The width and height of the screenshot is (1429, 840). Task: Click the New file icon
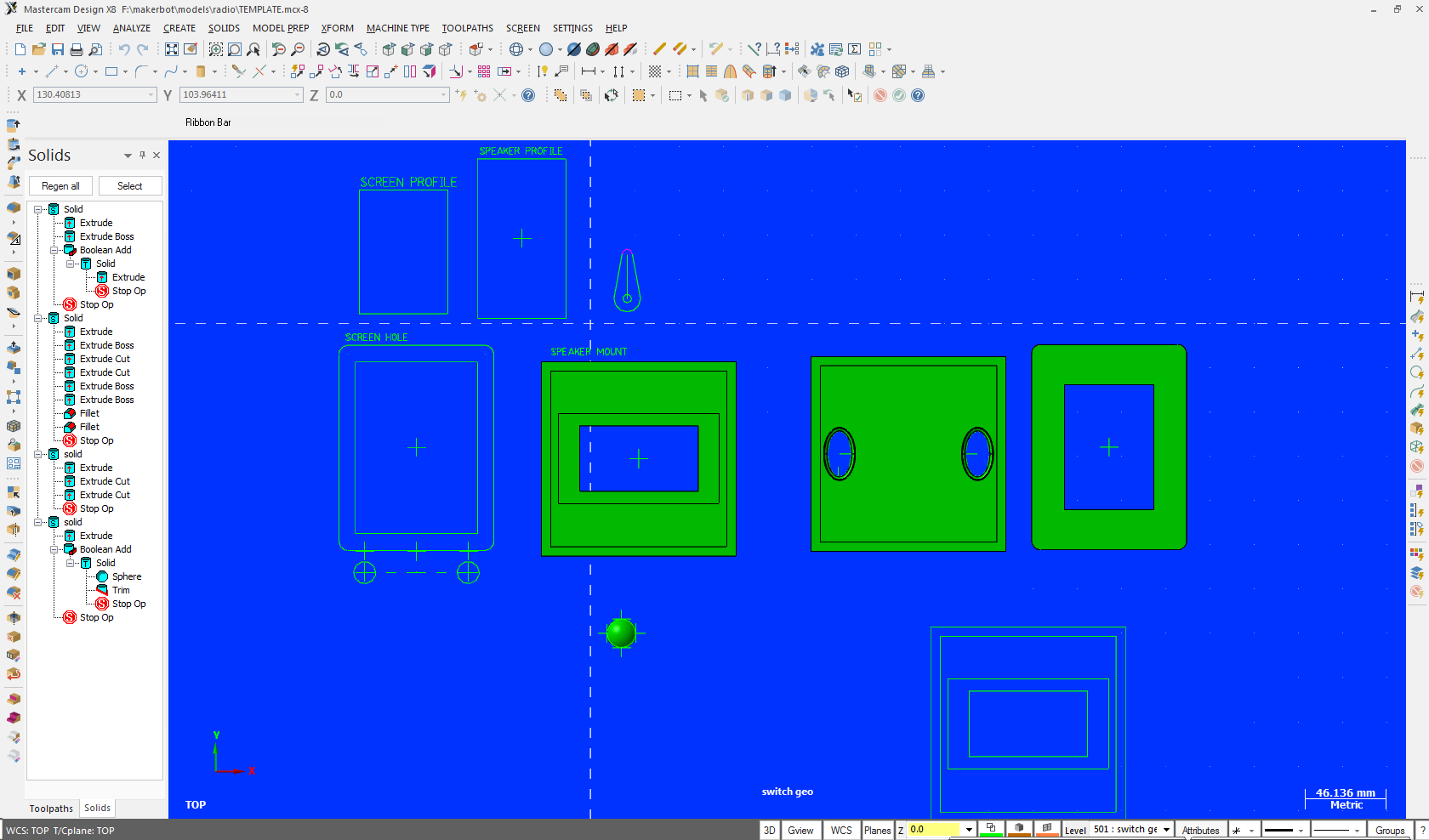point(20,49)
